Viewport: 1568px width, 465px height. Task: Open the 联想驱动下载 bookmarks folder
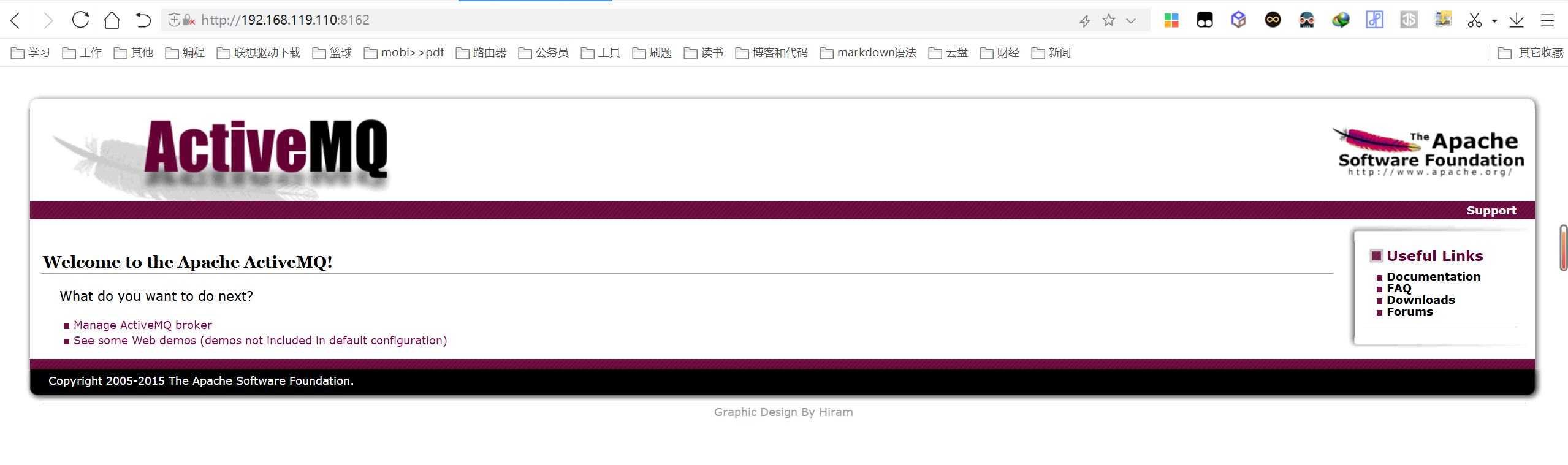(x=259, y=53)
